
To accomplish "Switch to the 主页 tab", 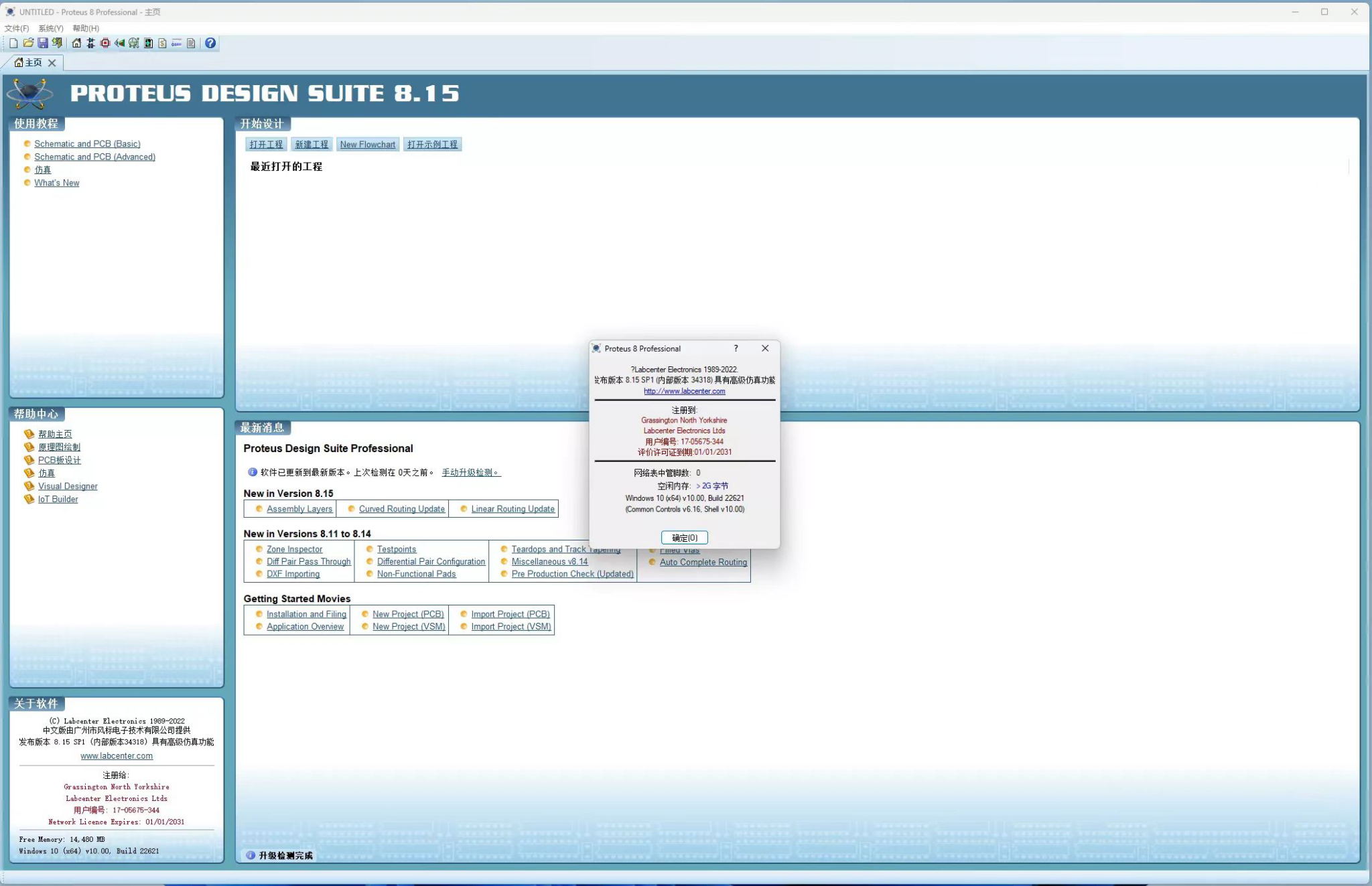I will pyautogui.click(x=32, y=62).
